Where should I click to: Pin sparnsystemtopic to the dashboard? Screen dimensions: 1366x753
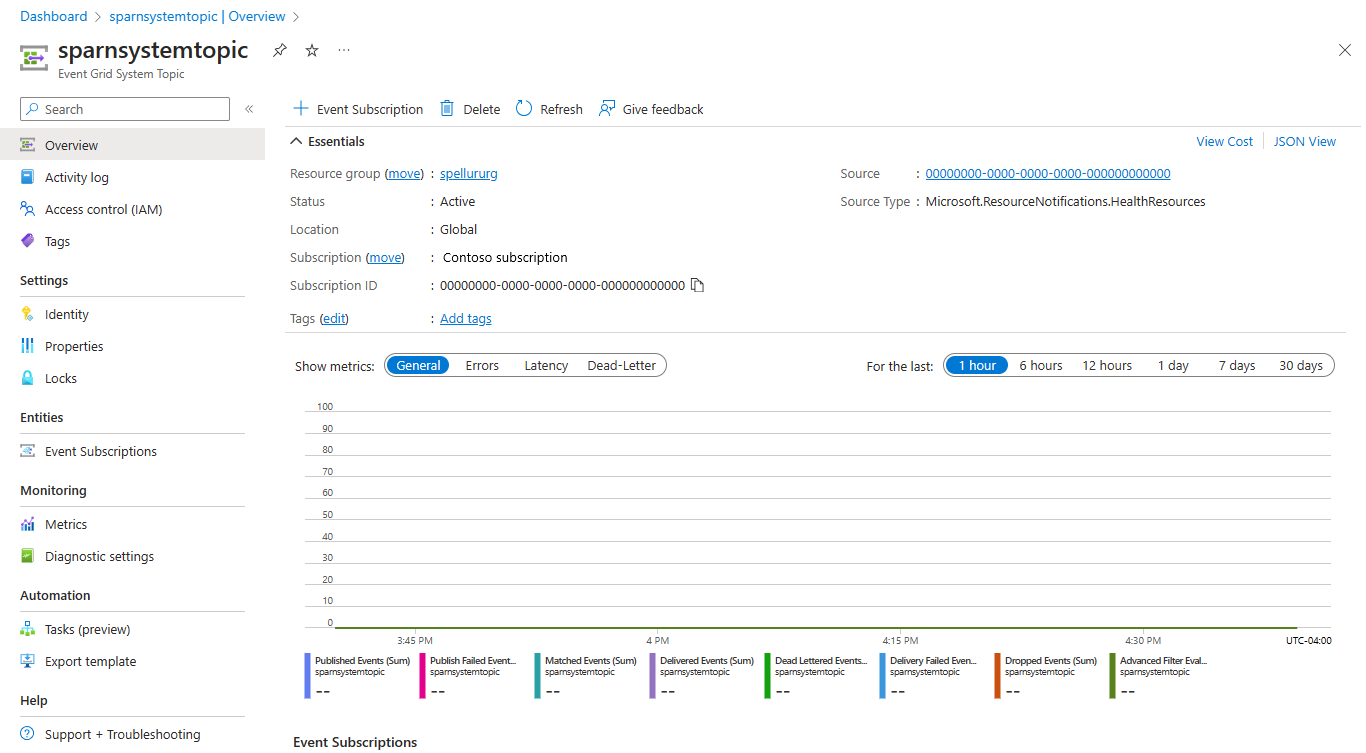click(280, 50)
